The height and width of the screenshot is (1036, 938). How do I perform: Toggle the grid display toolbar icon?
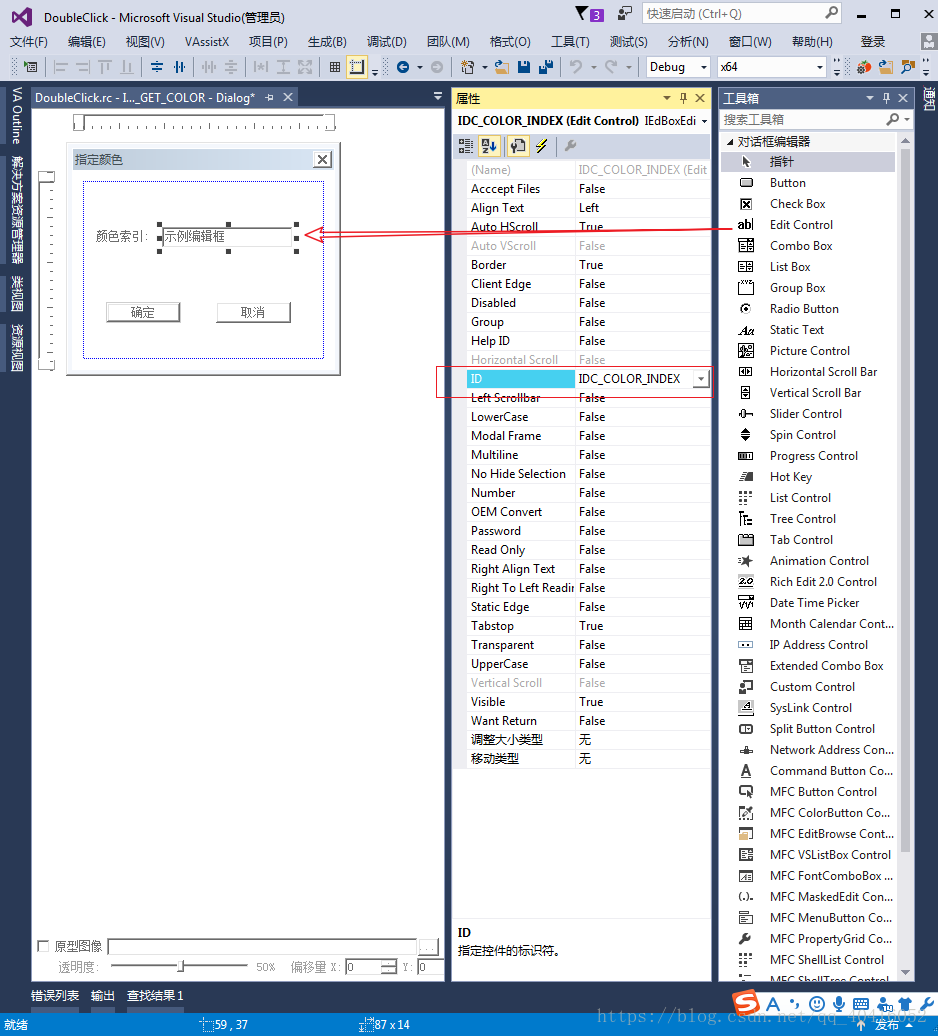tap(335, 67)
